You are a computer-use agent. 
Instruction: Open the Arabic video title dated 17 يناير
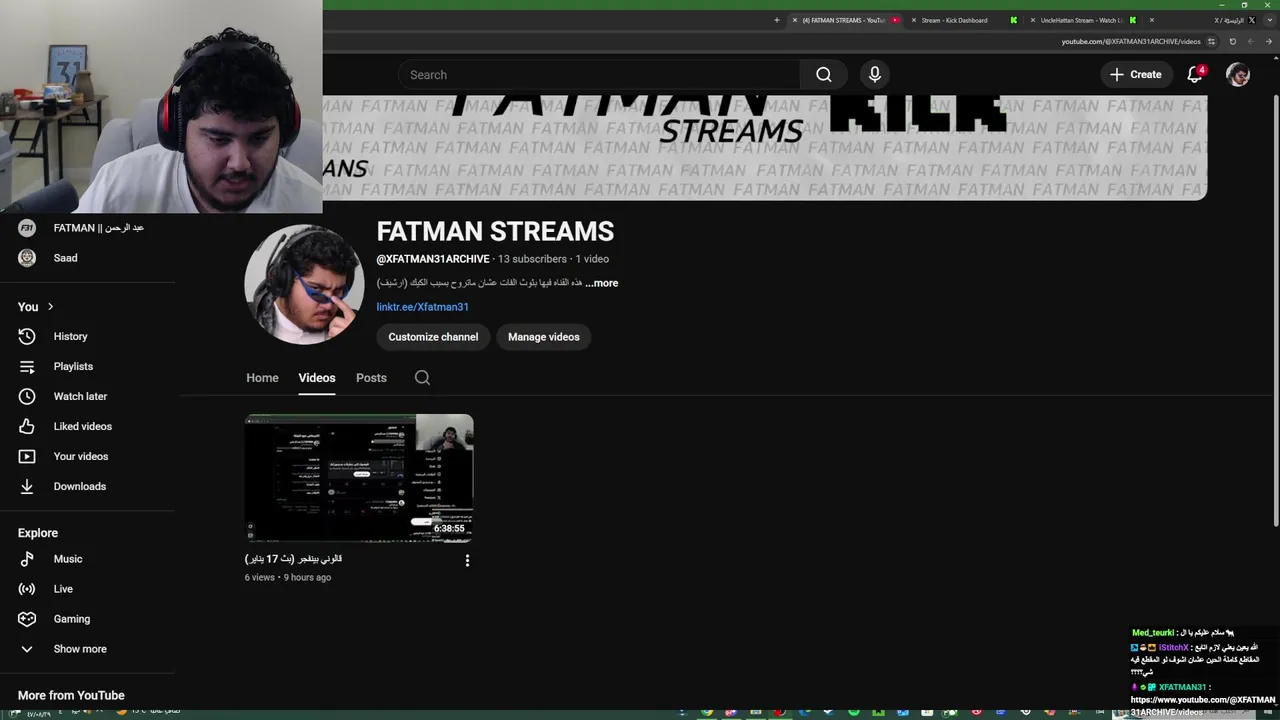[x=293, y=559]
